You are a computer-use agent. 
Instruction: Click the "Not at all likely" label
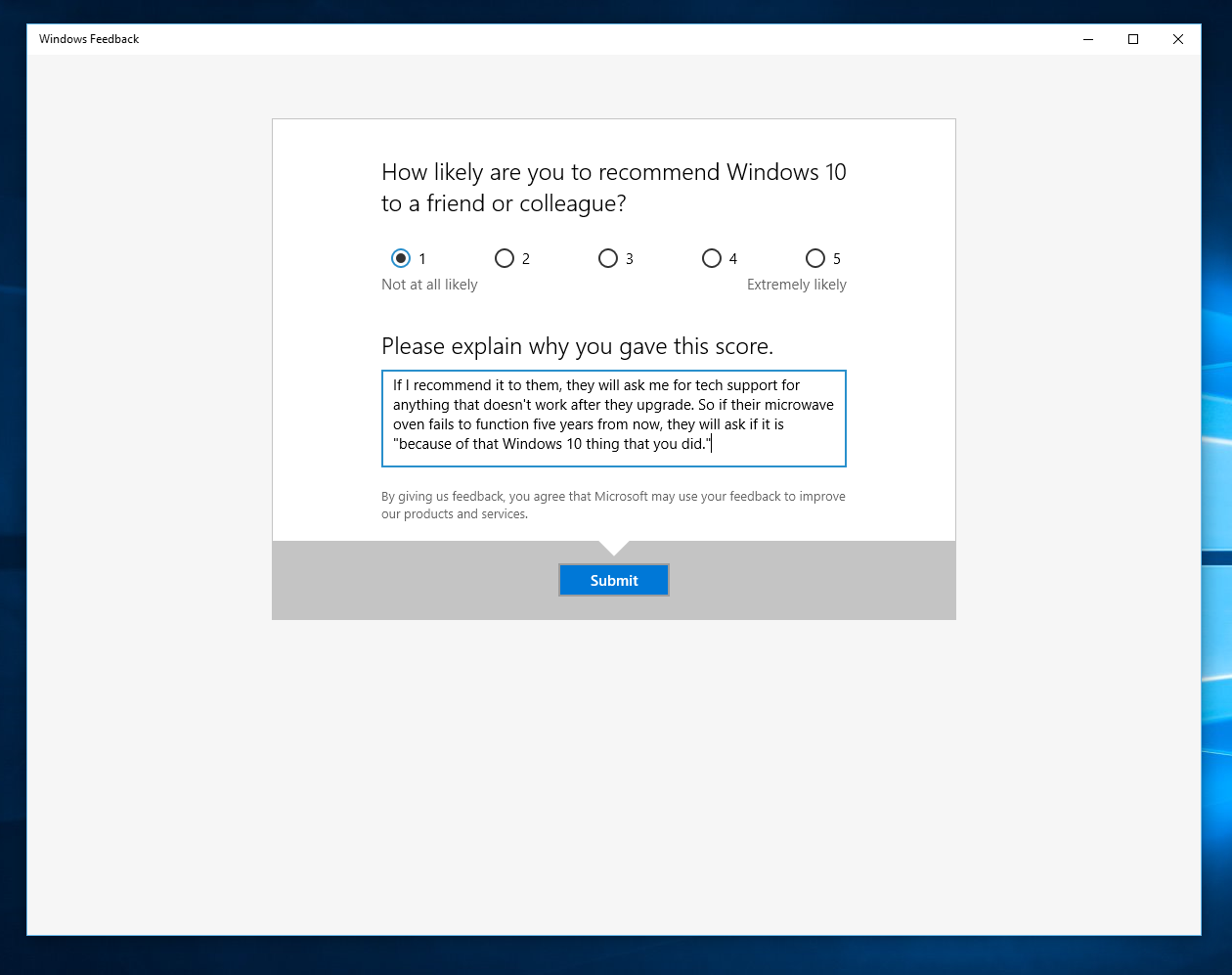pyautogui.click(x=429, y=285)
